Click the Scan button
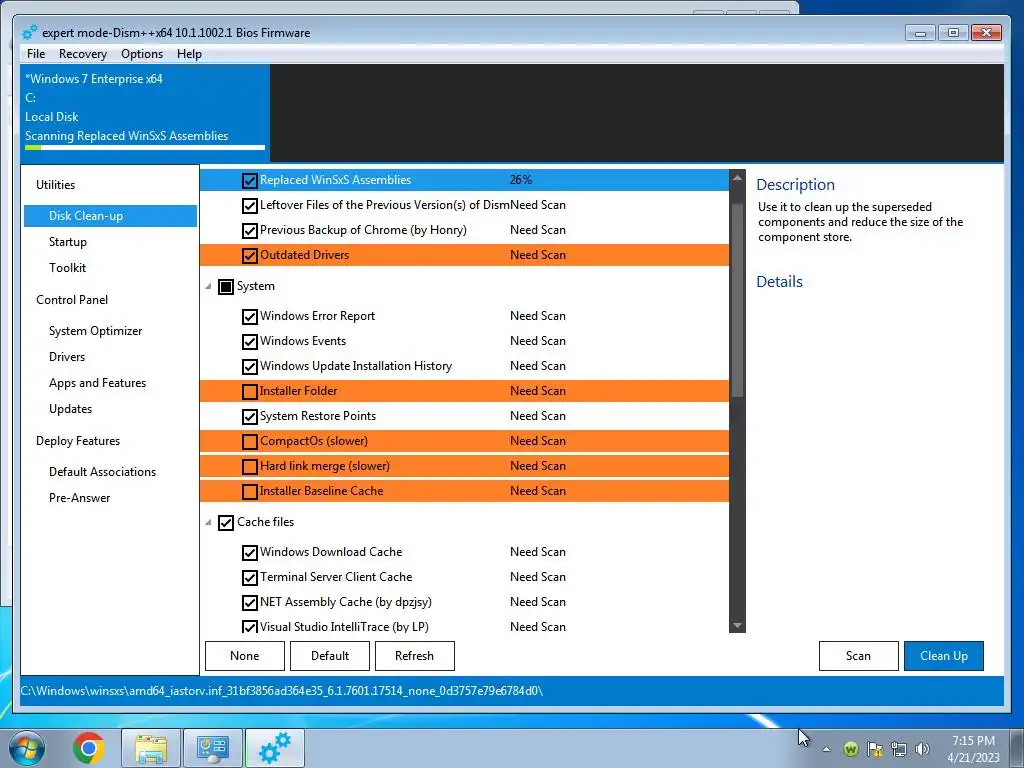 (x=859, y=656)
